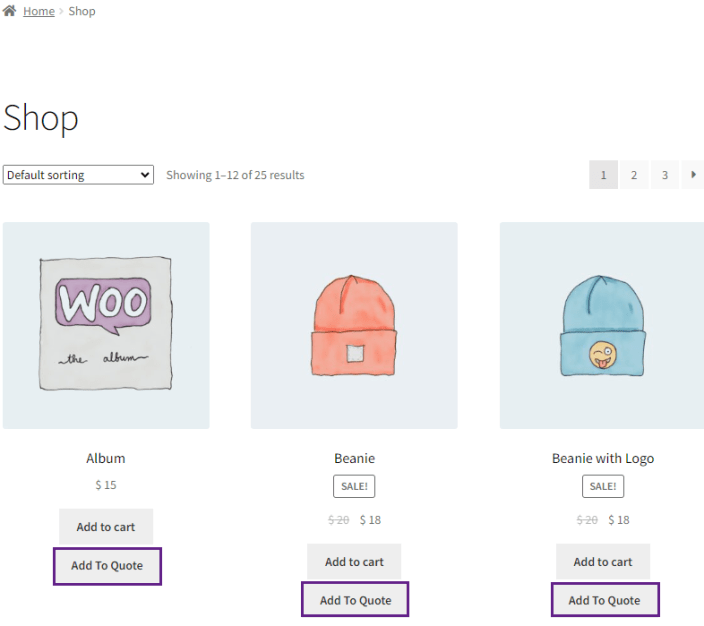Select current page 1 in pagination
The width and height of the screenshot is (704, 626).
tap(603, 175)
